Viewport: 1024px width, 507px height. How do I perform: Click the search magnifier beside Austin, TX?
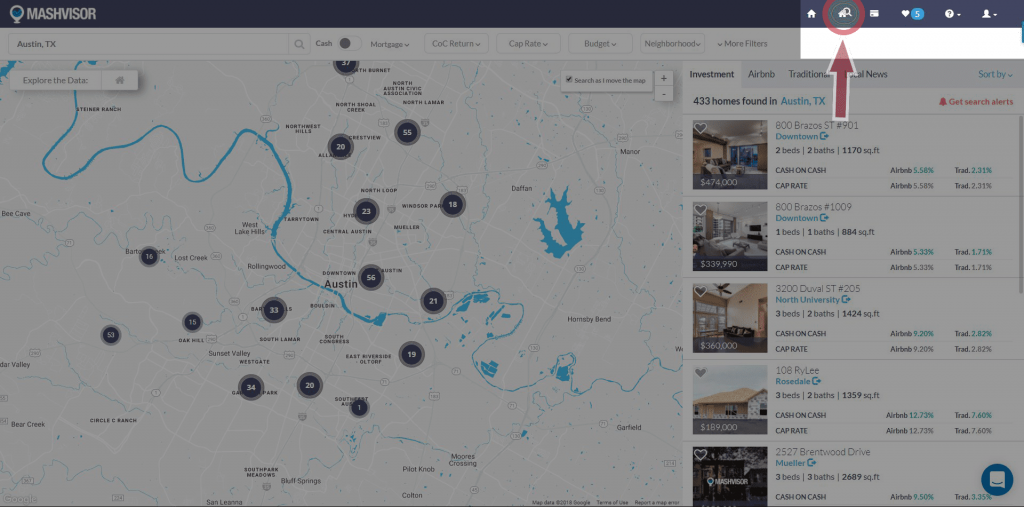[x=299, y=44]
